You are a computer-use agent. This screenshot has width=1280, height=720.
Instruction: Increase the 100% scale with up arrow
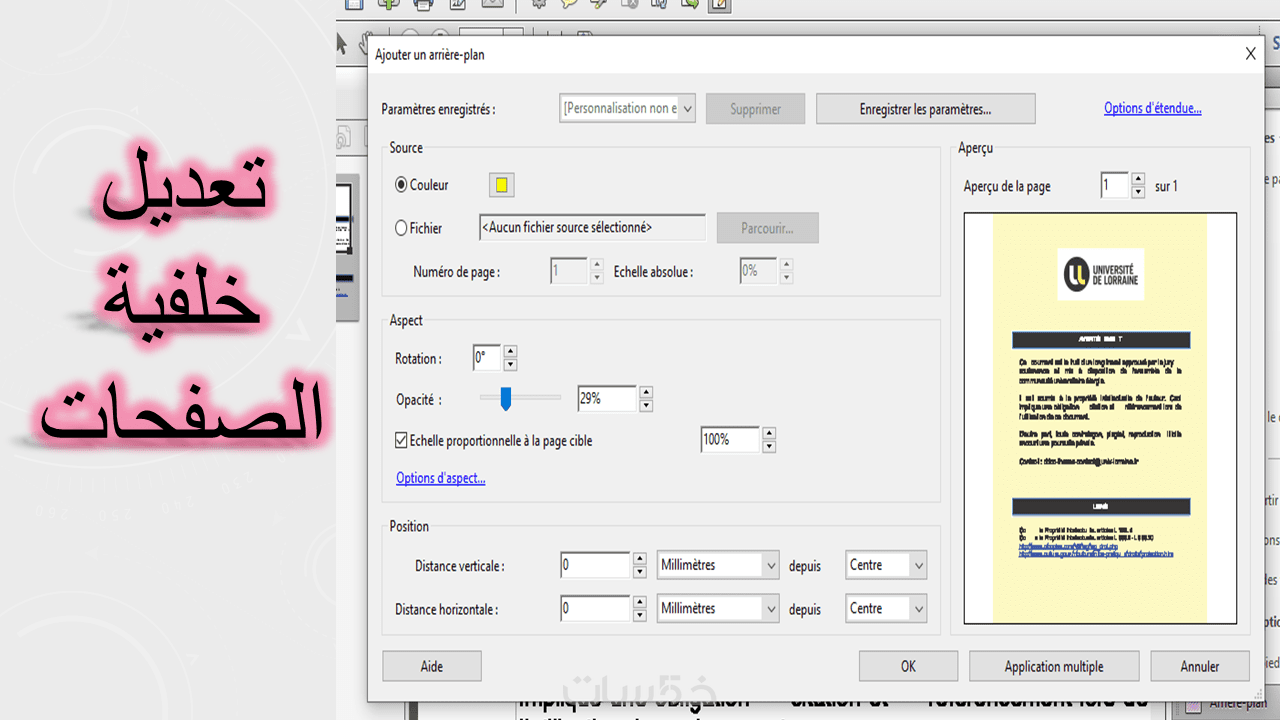tap(769, 434)
